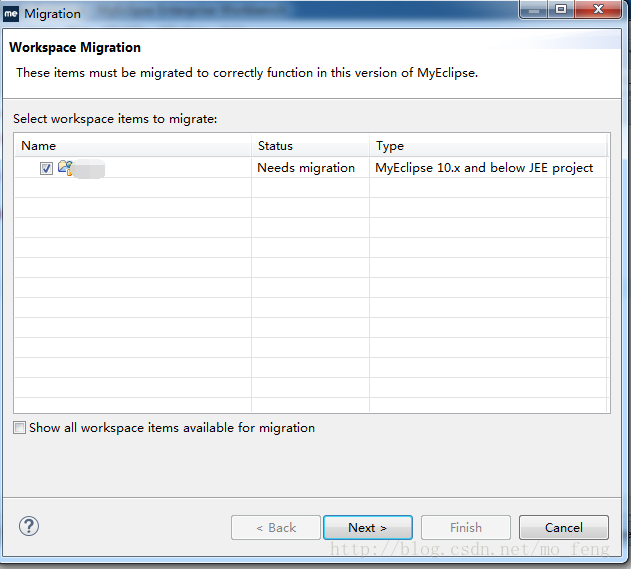Enable Show all workspace items available for migration
Screen dimensions: 631x569
click(x=19, y=427)
